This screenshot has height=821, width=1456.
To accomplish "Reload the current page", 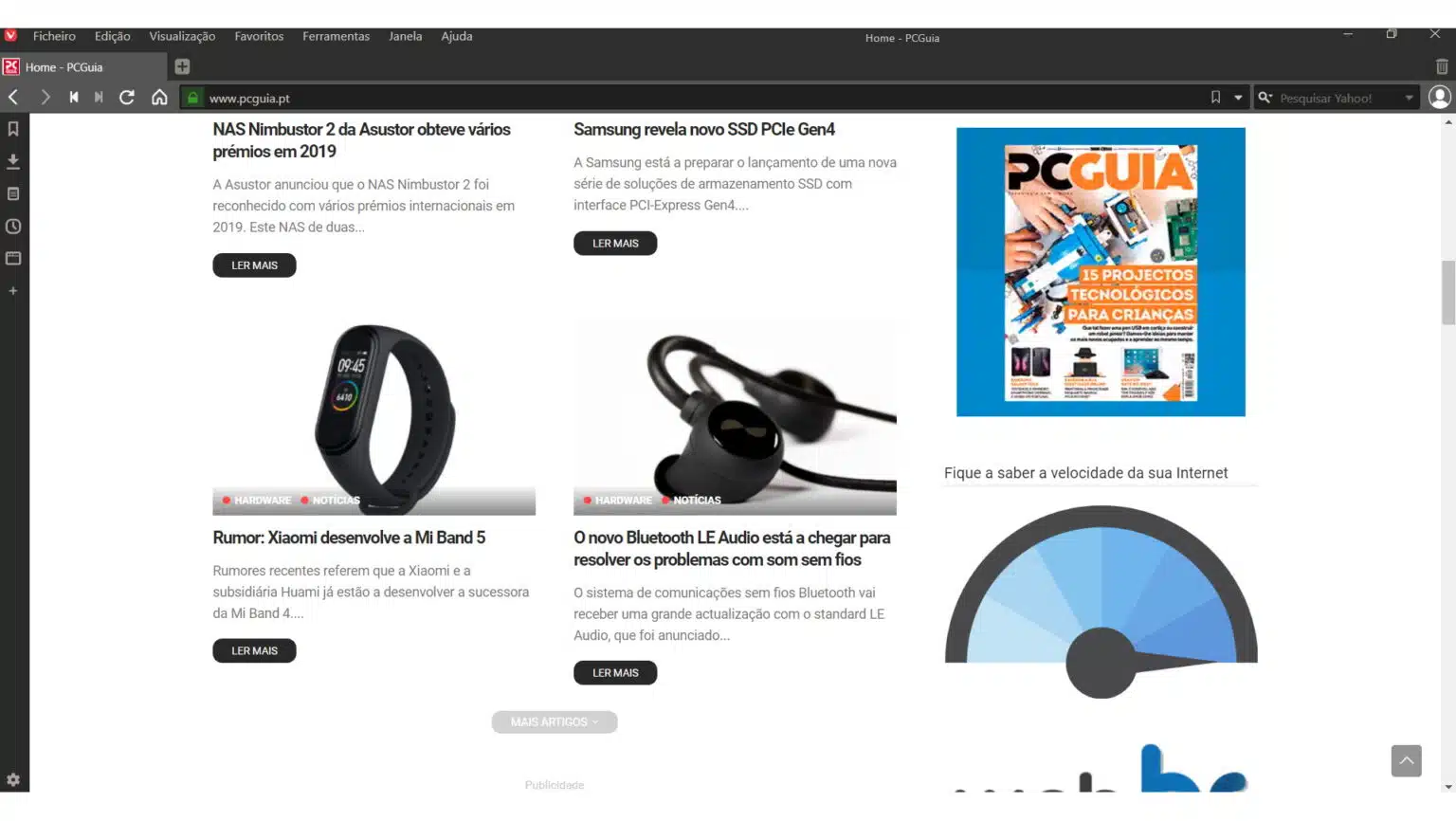I will 127,98.
